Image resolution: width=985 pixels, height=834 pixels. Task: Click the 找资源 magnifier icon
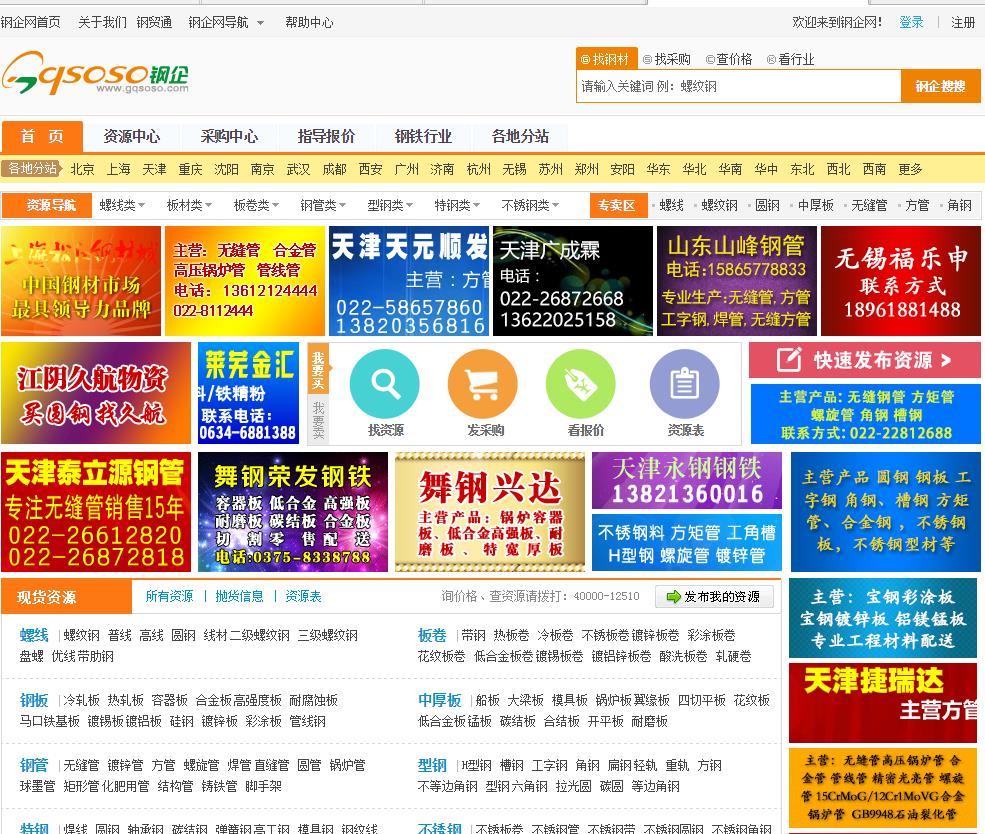[384, 383]
